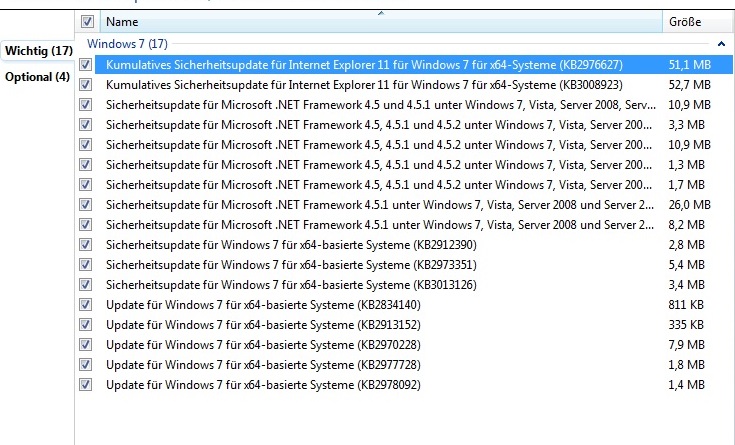Uncheck the 26,0 MB .NET Framework 4.5.1 checkbox
735x445 pixels.
[x=85, y=204]
